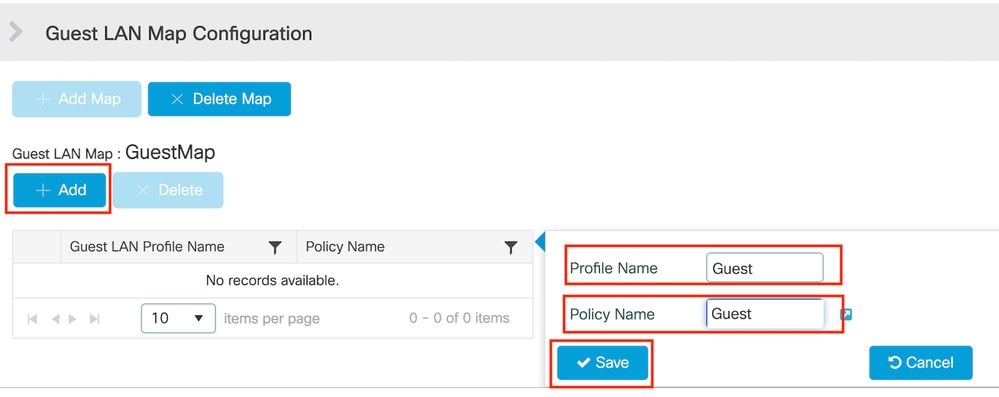Click the Profile Name input field

(765, 268)
